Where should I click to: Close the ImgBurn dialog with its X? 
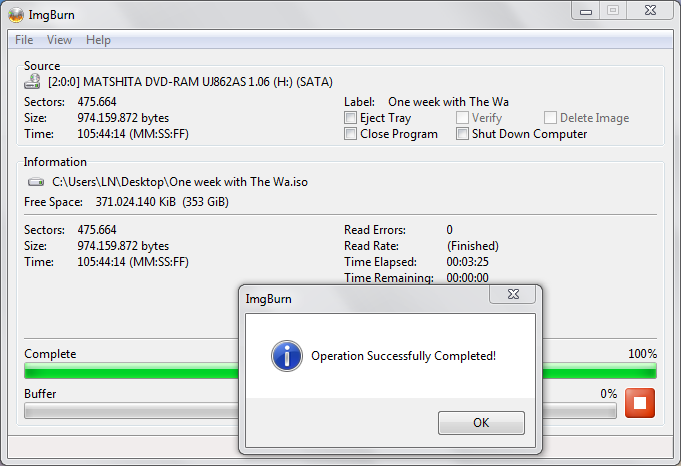pyautogui.click(x=513, y=294)
